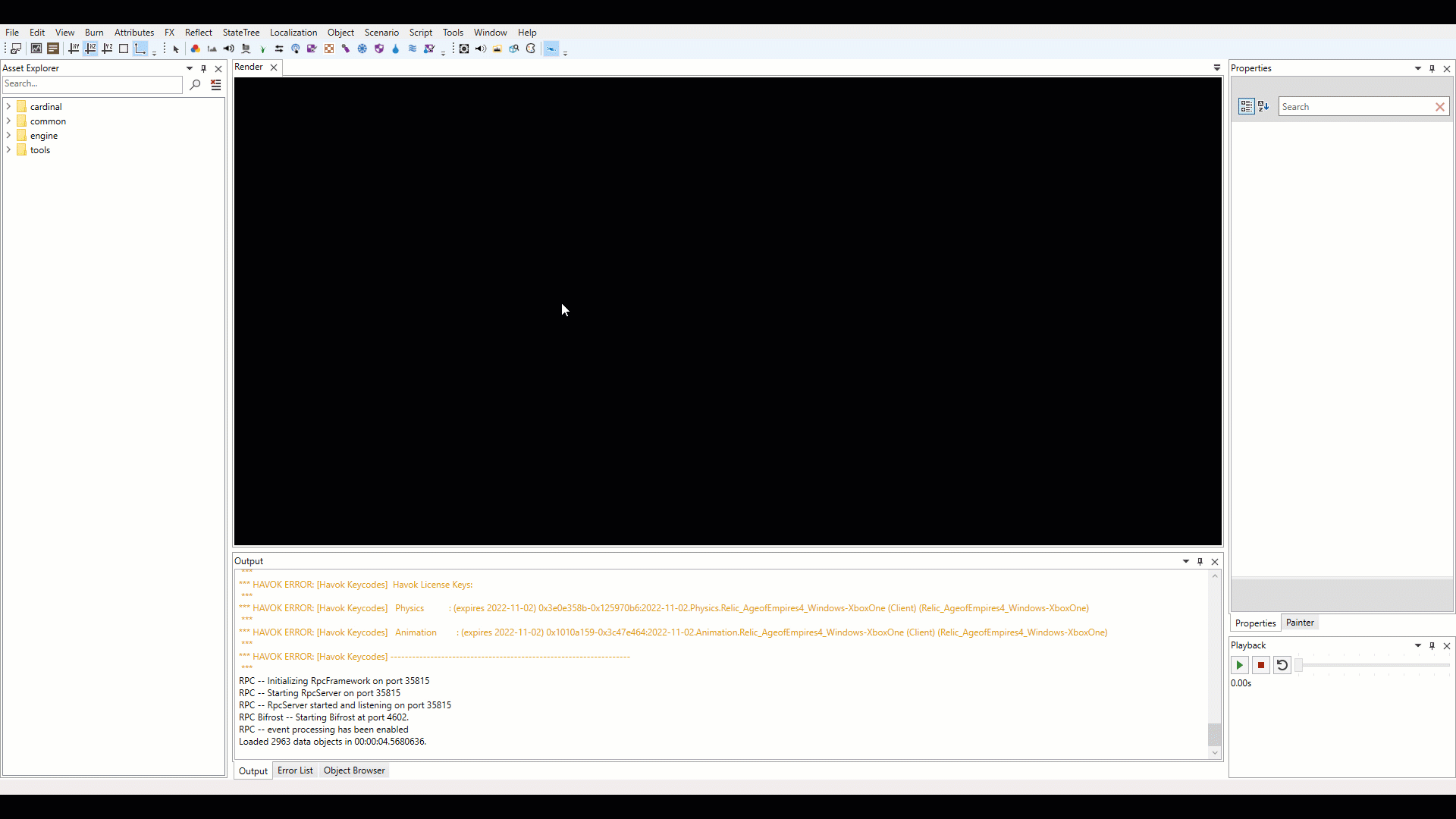
Task: Open the File menu
Action: point(12,33)
